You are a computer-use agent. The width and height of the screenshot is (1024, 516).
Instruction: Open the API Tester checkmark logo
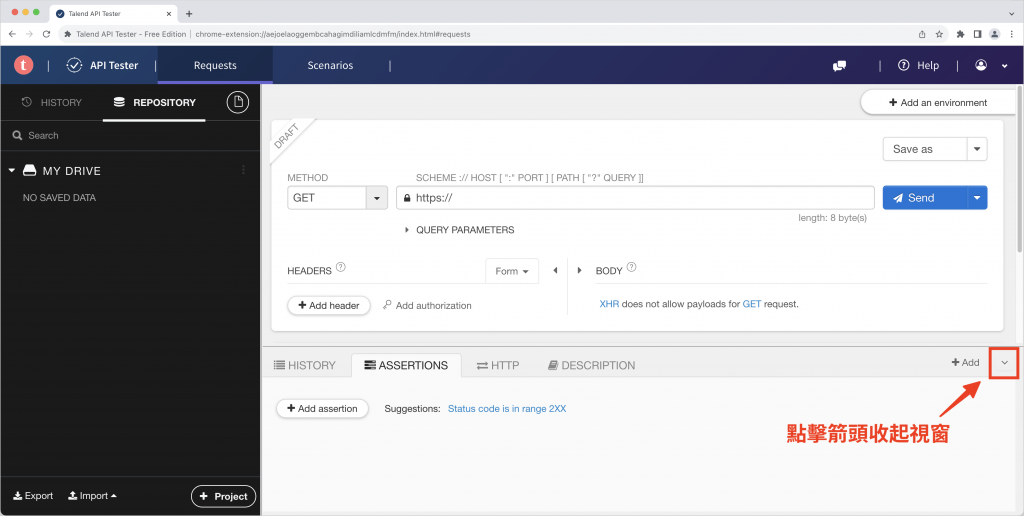coord(74,65)
